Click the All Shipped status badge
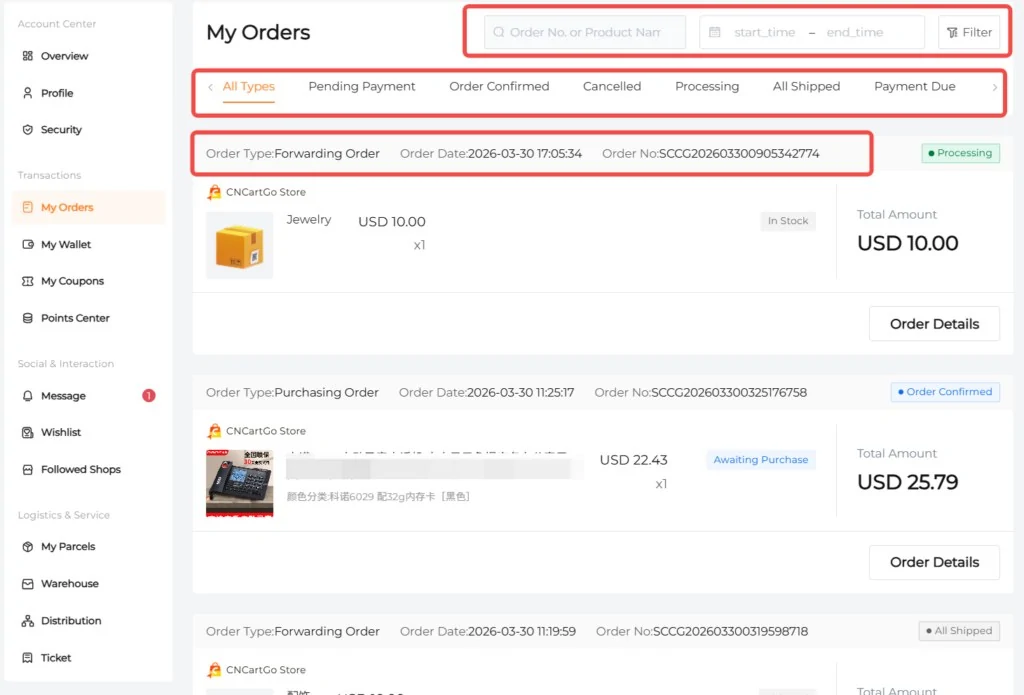This screenshot has width=1024, height=695. coord(959,631)
